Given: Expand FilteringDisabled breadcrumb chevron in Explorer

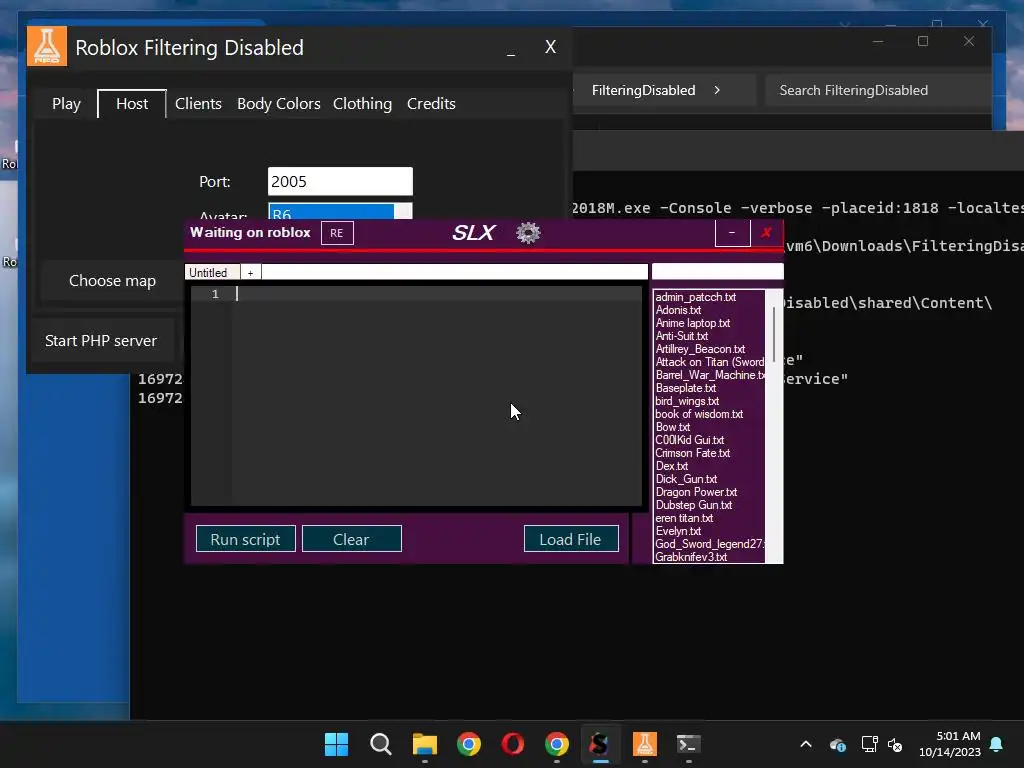Looking at the screenshot, I should click(717, 90).
